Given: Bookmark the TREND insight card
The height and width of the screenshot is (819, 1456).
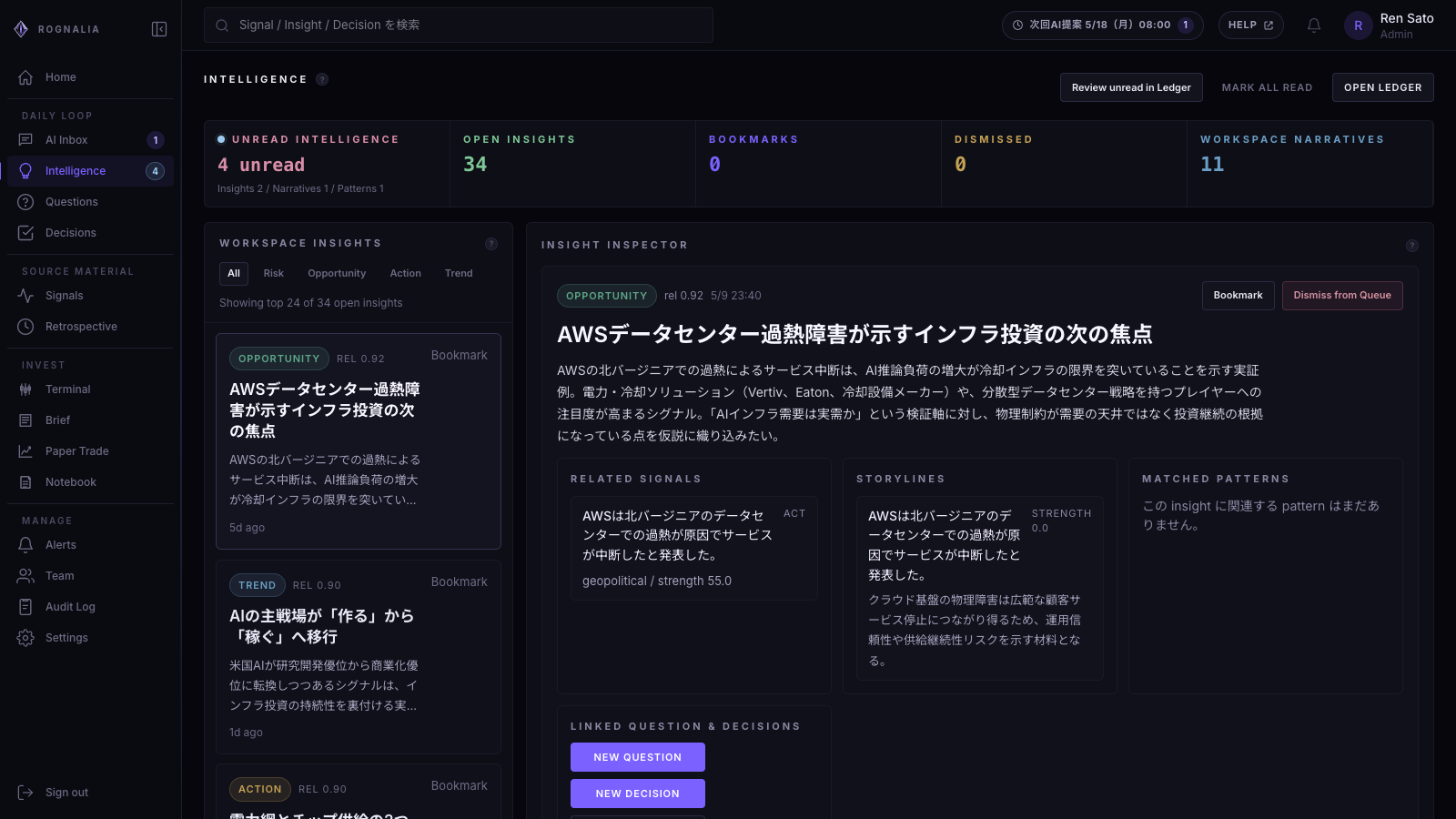Looking at the screenshot, I should [459, 582].
